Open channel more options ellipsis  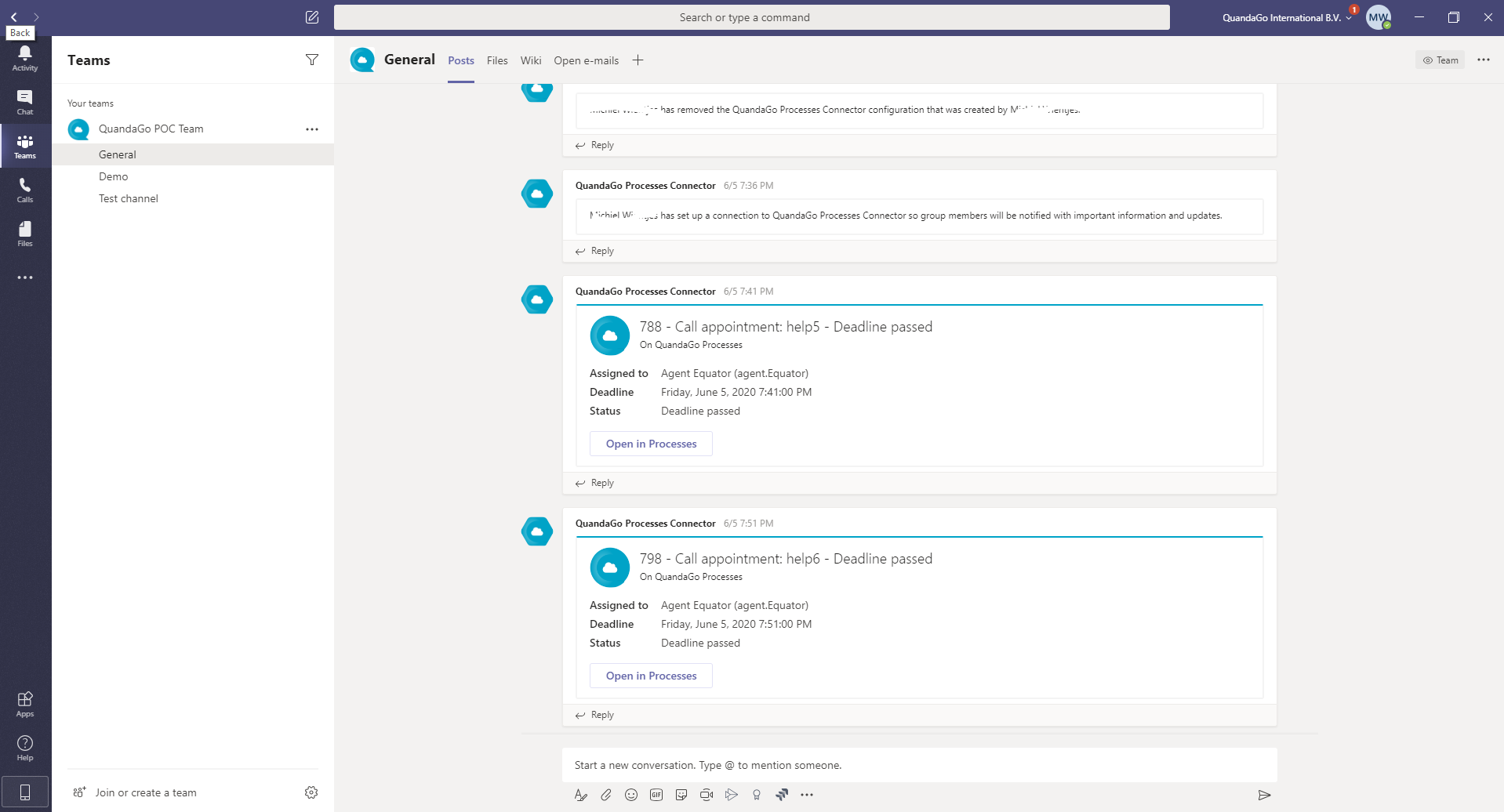1484,60
